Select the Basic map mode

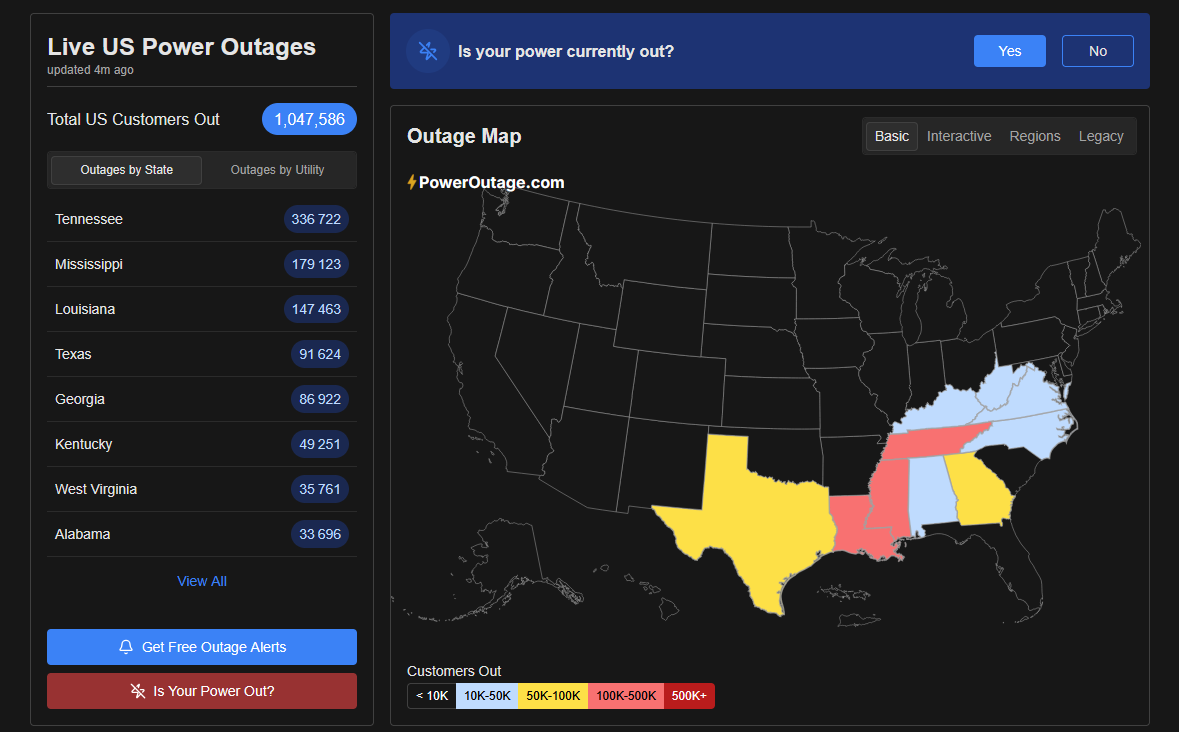tap(891, 136)
